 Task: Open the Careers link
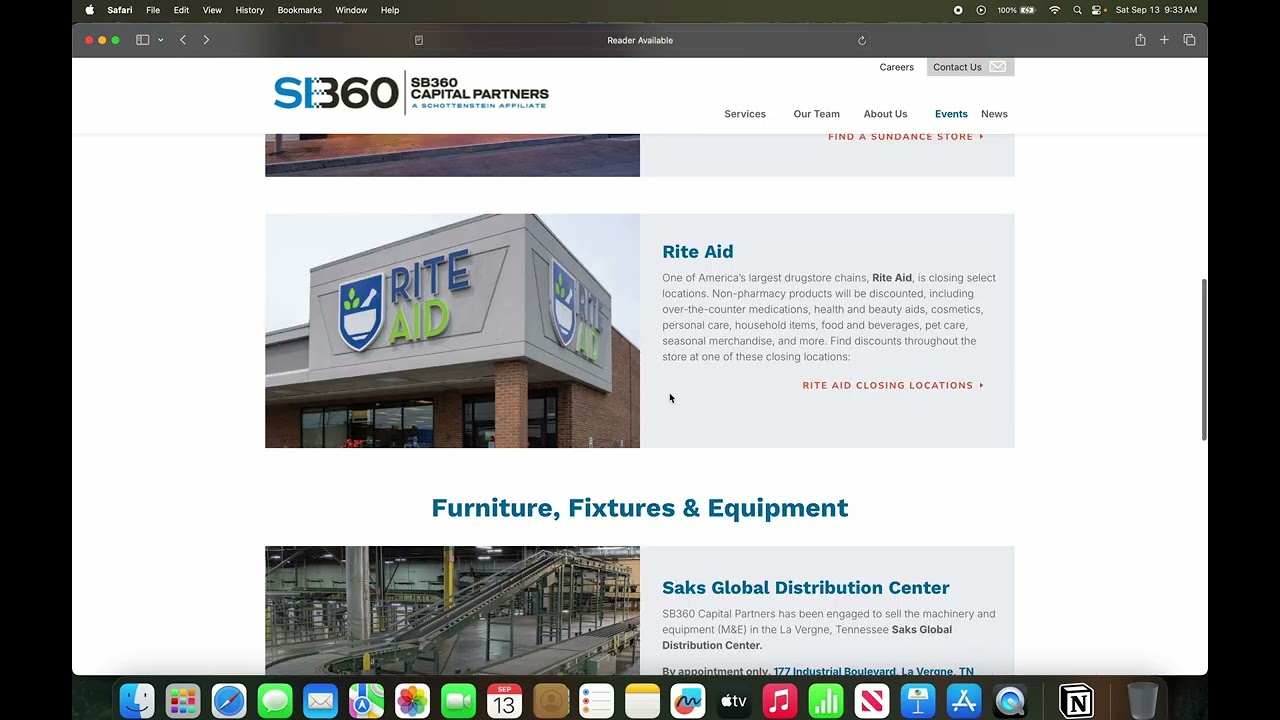click(897, 67)
